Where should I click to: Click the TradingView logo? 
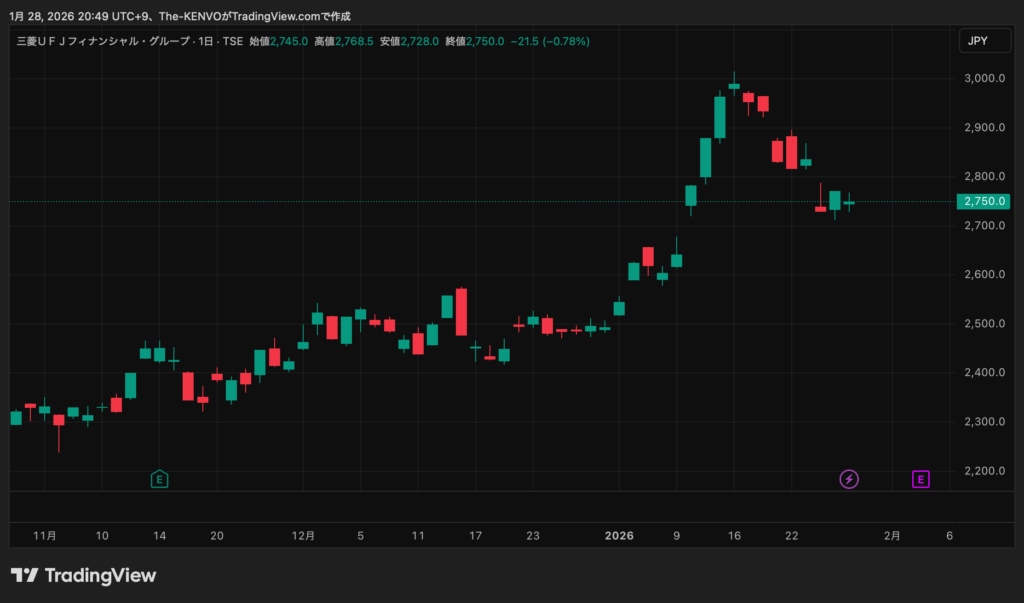click(84, 575)
